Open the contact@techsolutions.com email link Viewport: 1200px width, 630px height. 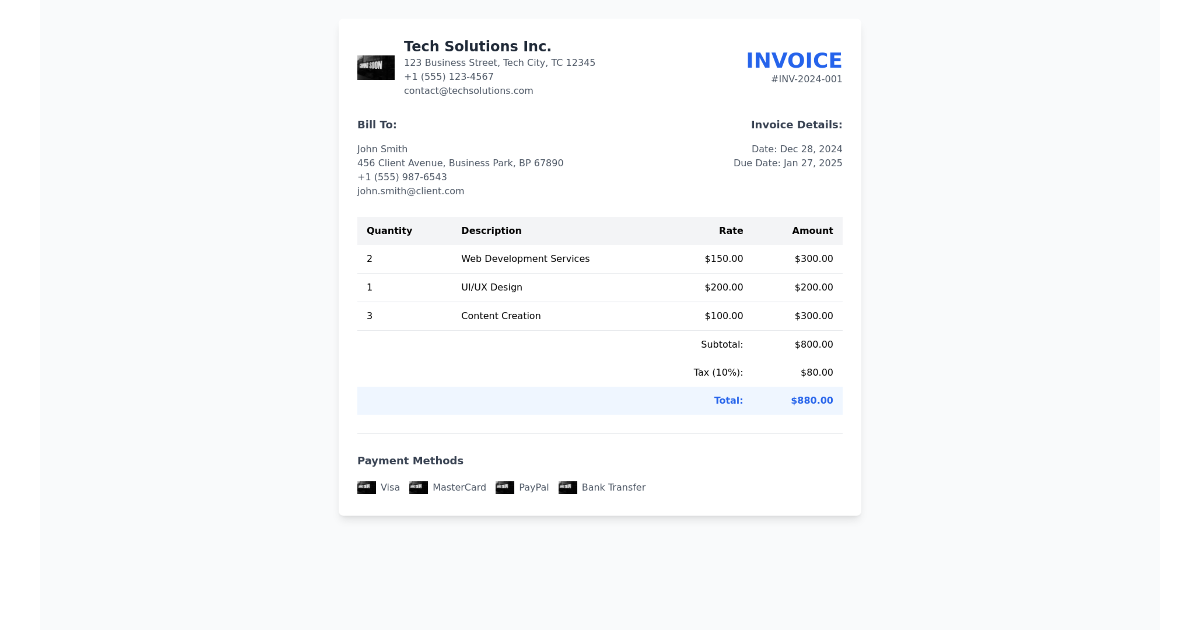coord(468,90)
